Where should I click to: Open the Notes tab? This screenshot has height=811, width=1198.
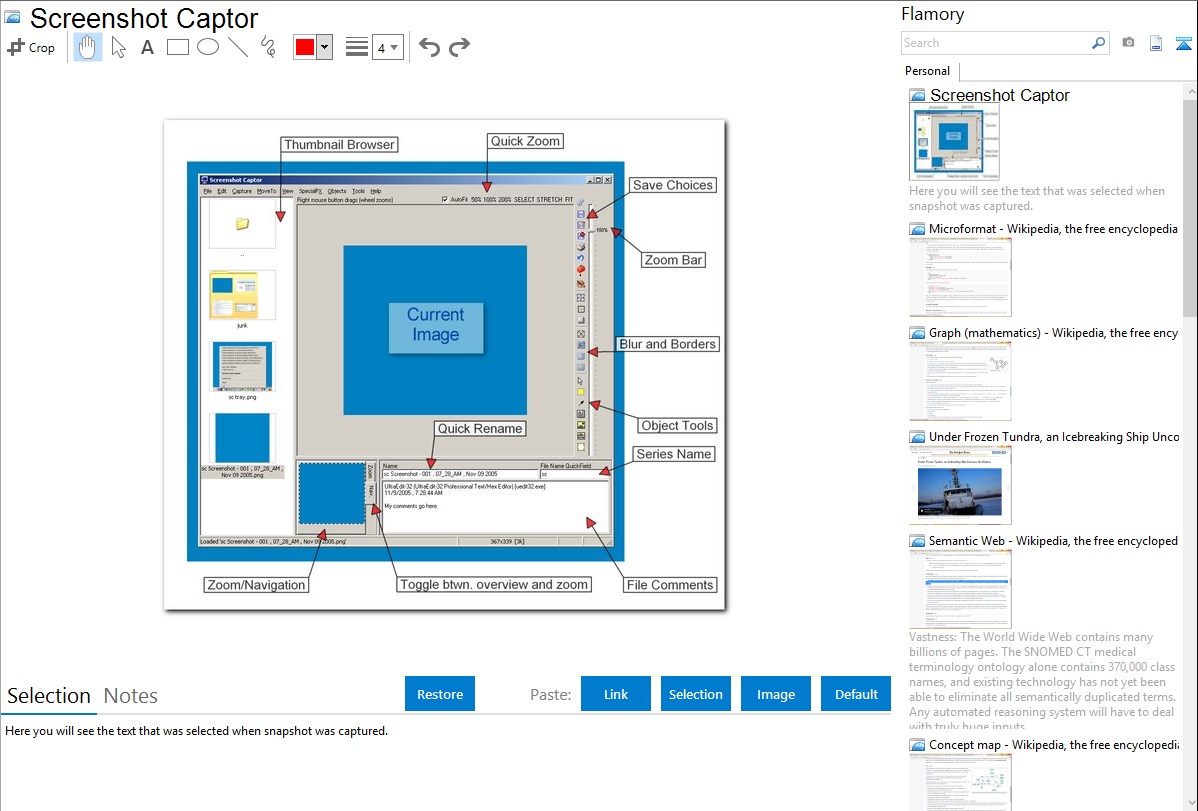(x=131, y=696)
